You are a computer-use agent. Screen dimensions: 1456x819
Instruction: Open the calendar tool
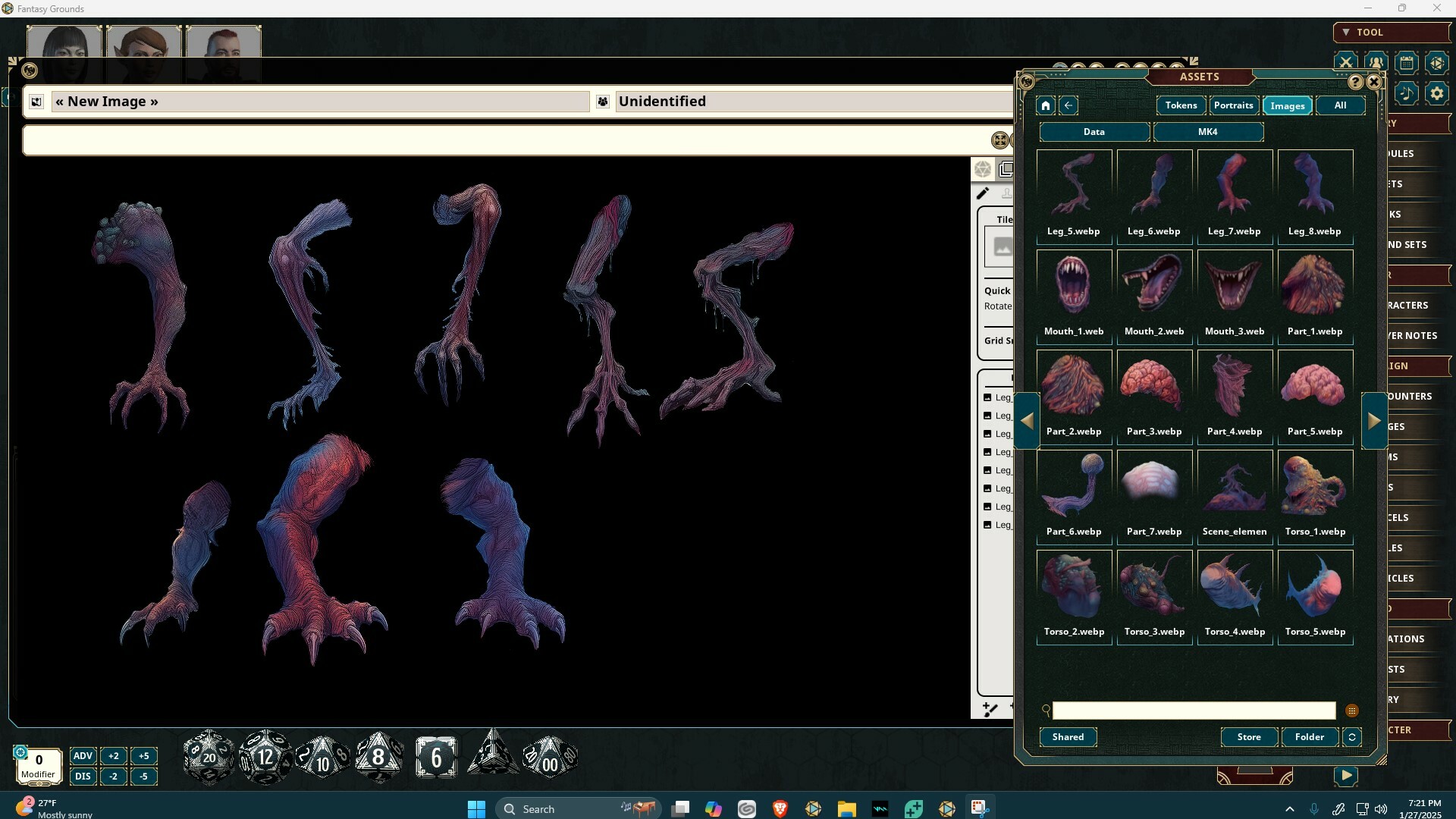(x=1407, y=63)
